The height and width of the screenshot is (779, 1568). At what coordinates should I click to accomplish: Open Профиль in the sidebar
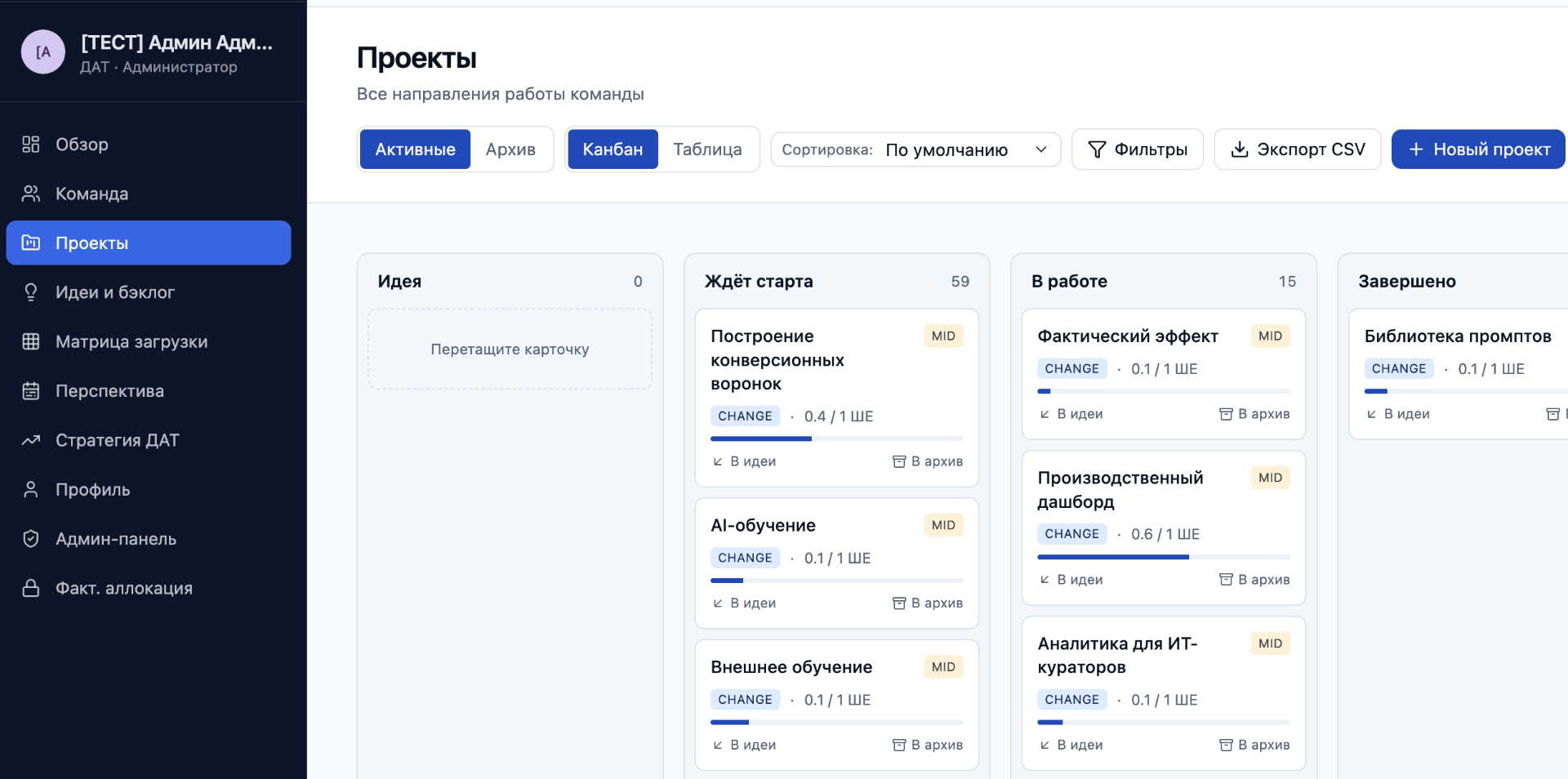pyautogui.click(x=149, y=489)
